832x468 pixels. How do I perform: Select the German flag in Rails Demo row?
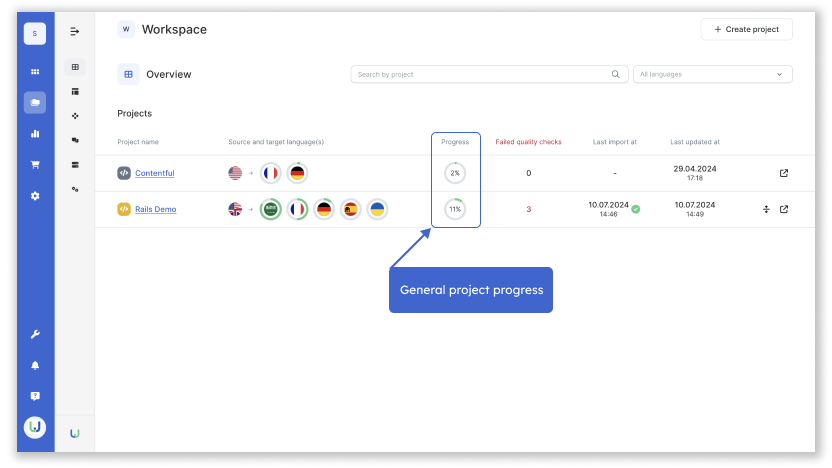click(x=324, y=209)
